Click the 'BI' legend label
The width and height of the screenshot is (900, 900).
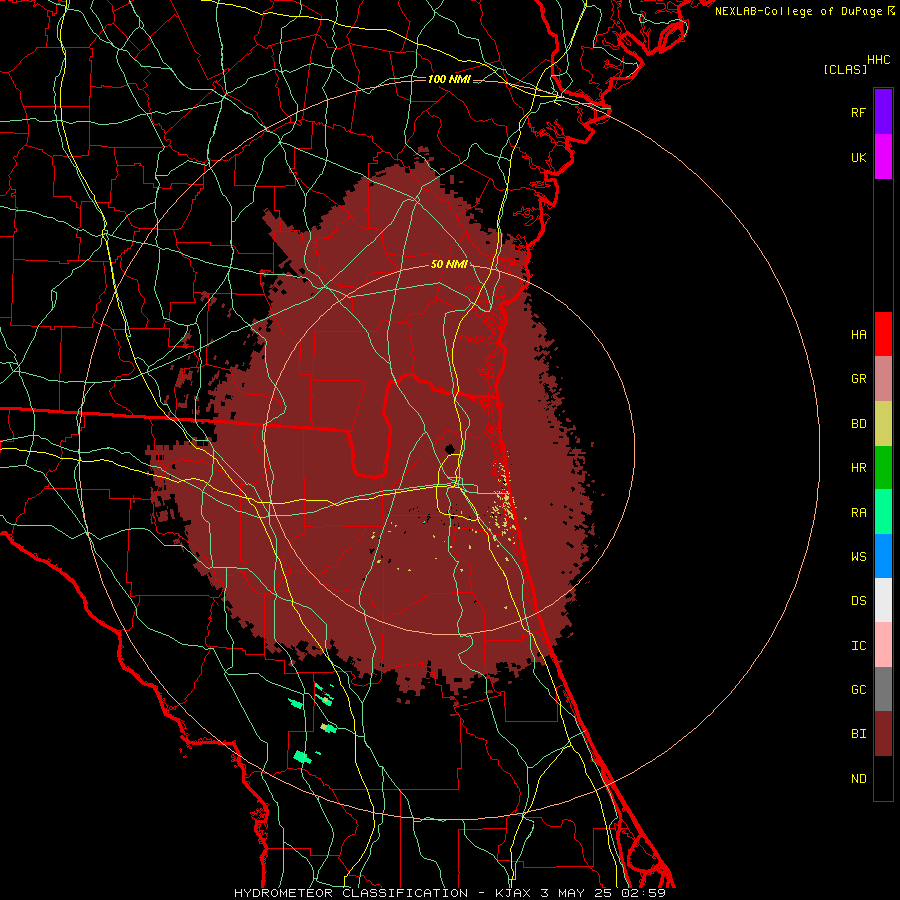click(859, 734)
